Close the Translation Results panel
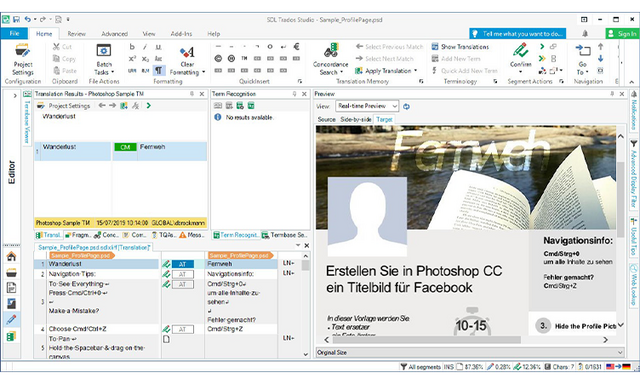 (202, 94)
